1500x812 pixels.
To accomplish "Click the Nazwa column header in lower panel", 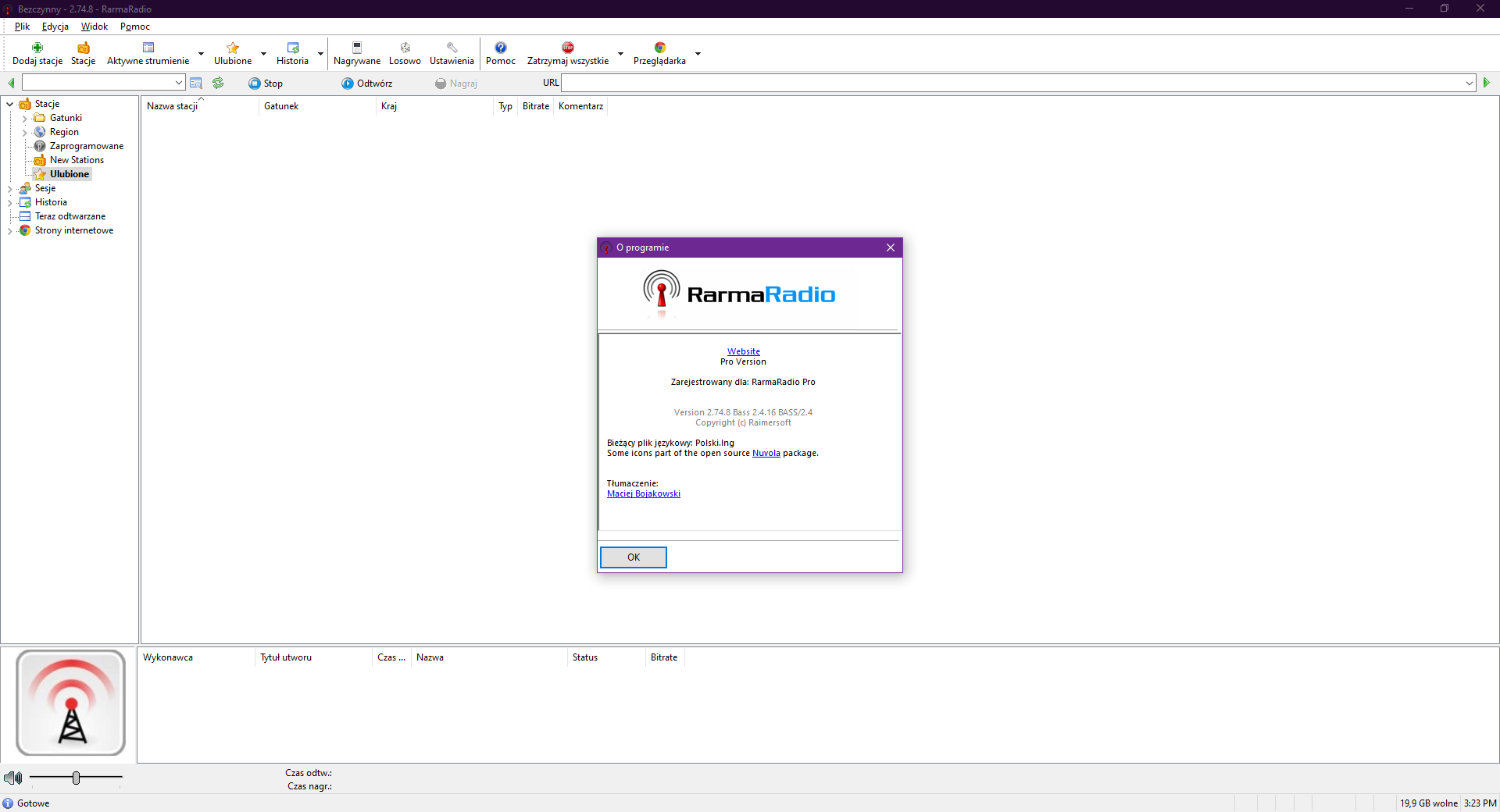I will 489,657.
